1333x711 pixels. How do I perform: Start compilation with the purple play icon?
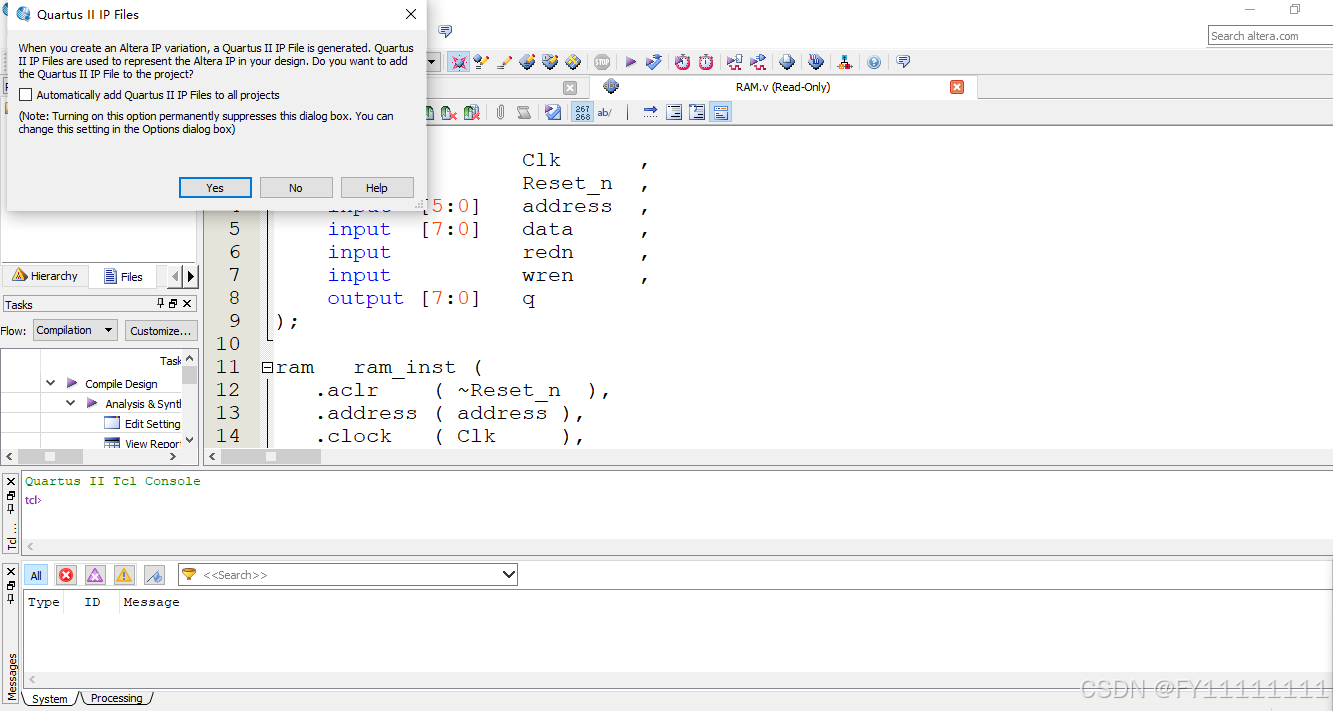click(630, 62)
